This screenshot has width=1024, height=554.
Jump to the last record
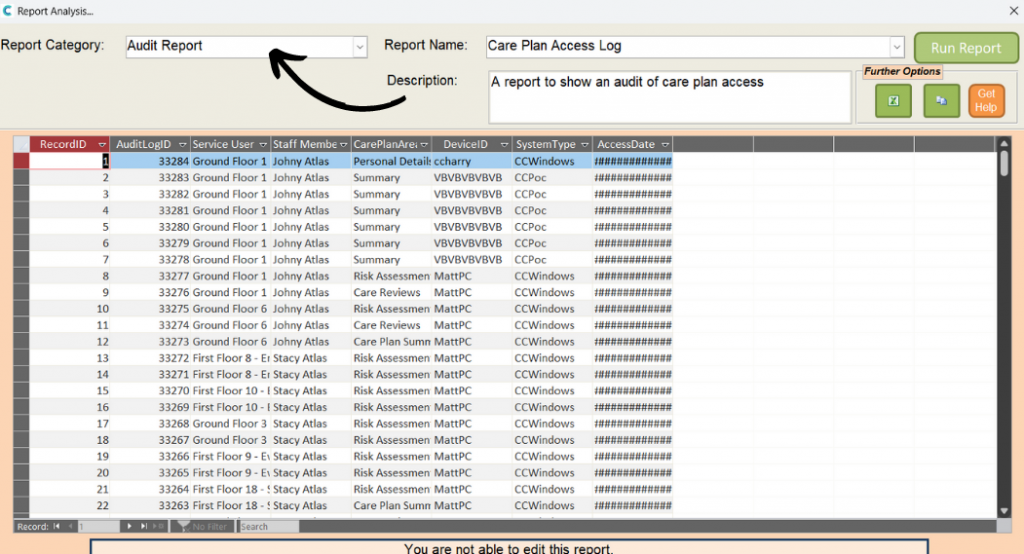[145, 526]
